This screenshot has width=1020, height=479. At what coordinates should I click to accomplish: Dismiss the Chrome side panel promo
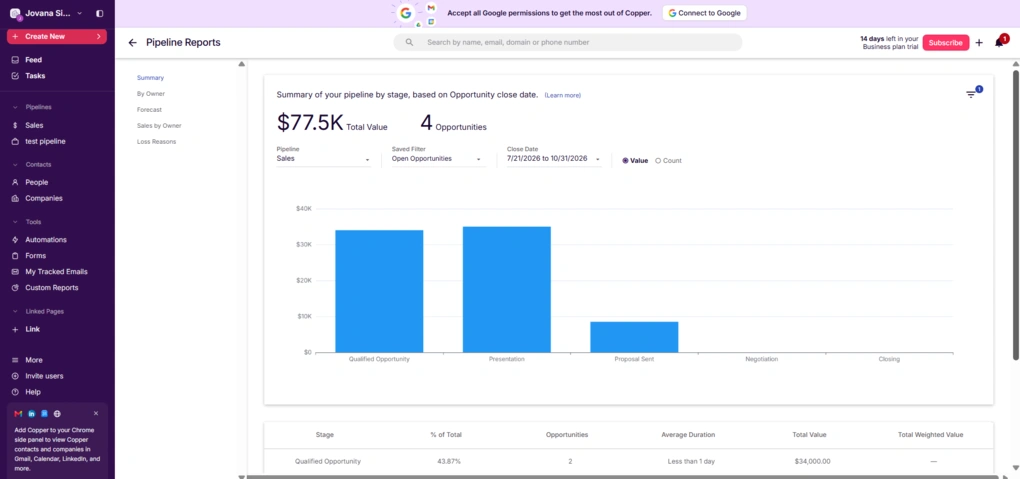click(x=96, y=413)
